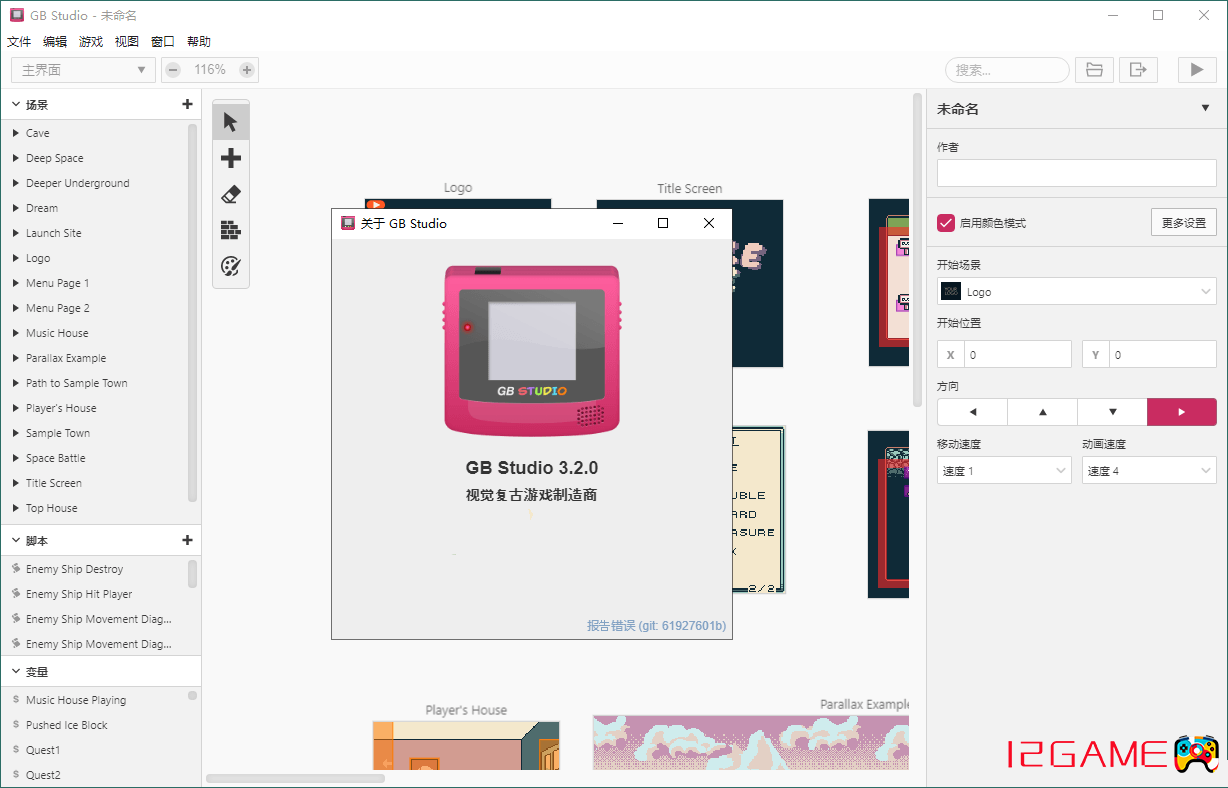This screenshot has height=788, width=1228.
Task: Set direction to down arrow
Action: pyautogui.click(x=1112, y=412)
